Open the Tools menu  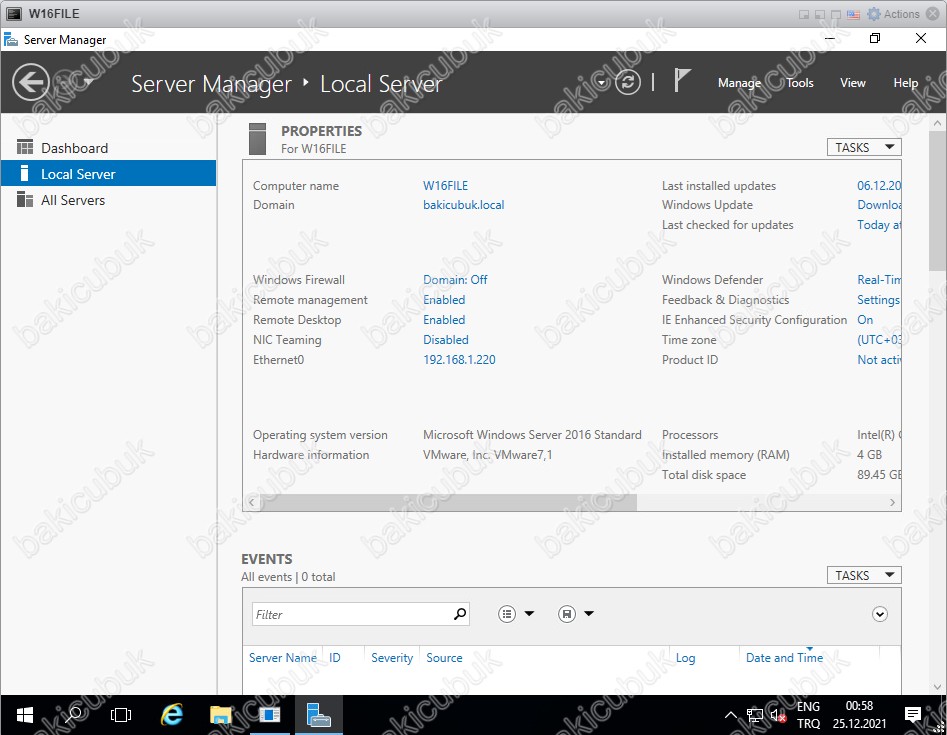pos(800,83)
